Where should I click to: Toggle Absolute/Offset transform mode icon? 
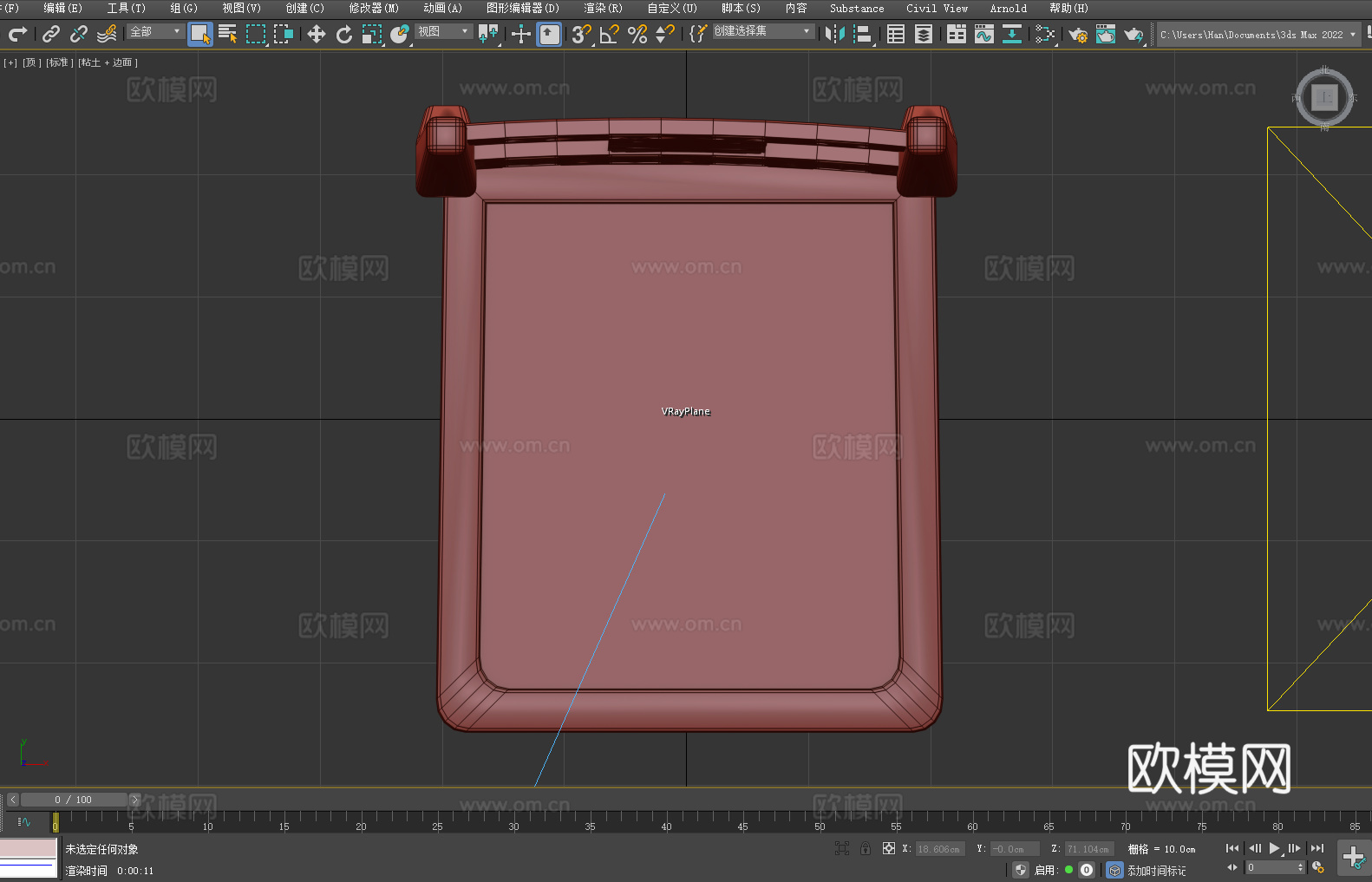(x=889, y=848)
